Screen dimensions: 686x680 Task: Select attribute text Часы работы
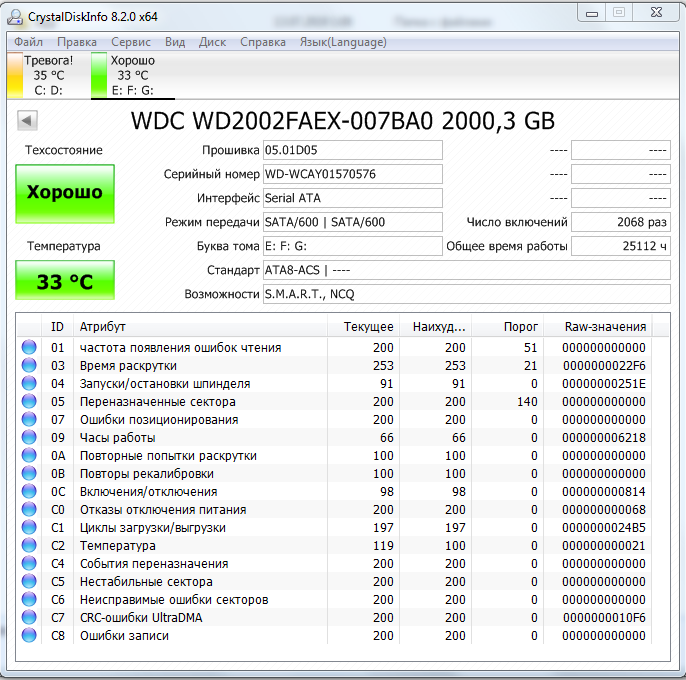(x=117, y=438)
